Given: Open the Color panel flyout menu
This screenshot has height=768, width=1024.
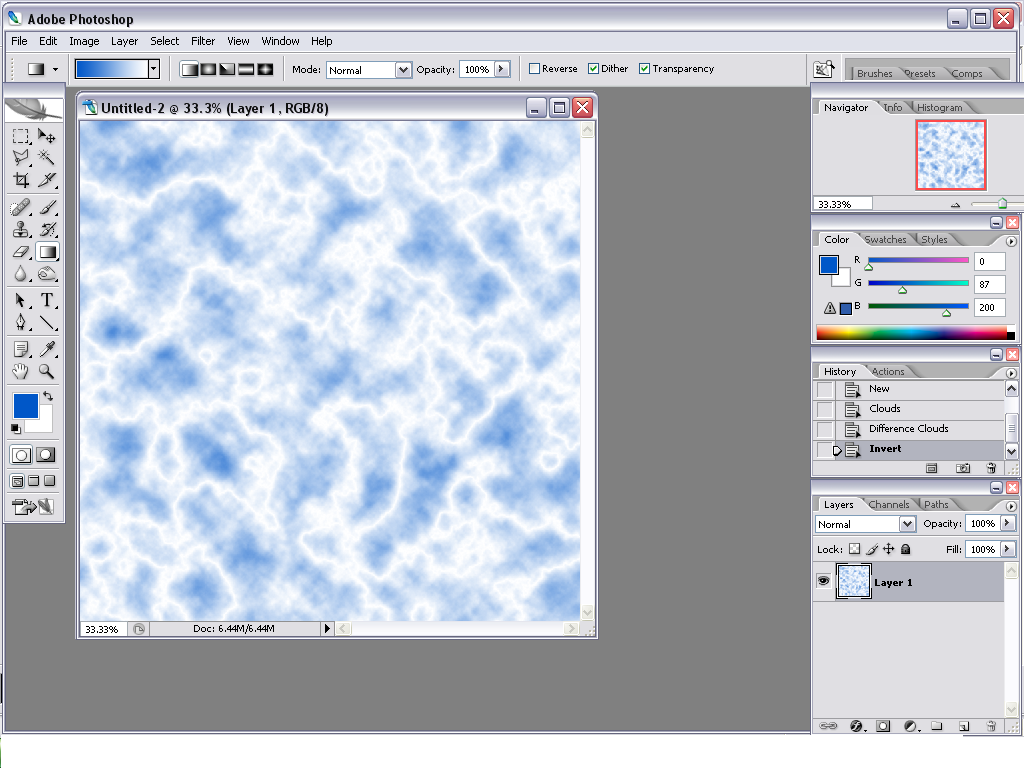Looking at the screenshot, I should [1011, 241].
